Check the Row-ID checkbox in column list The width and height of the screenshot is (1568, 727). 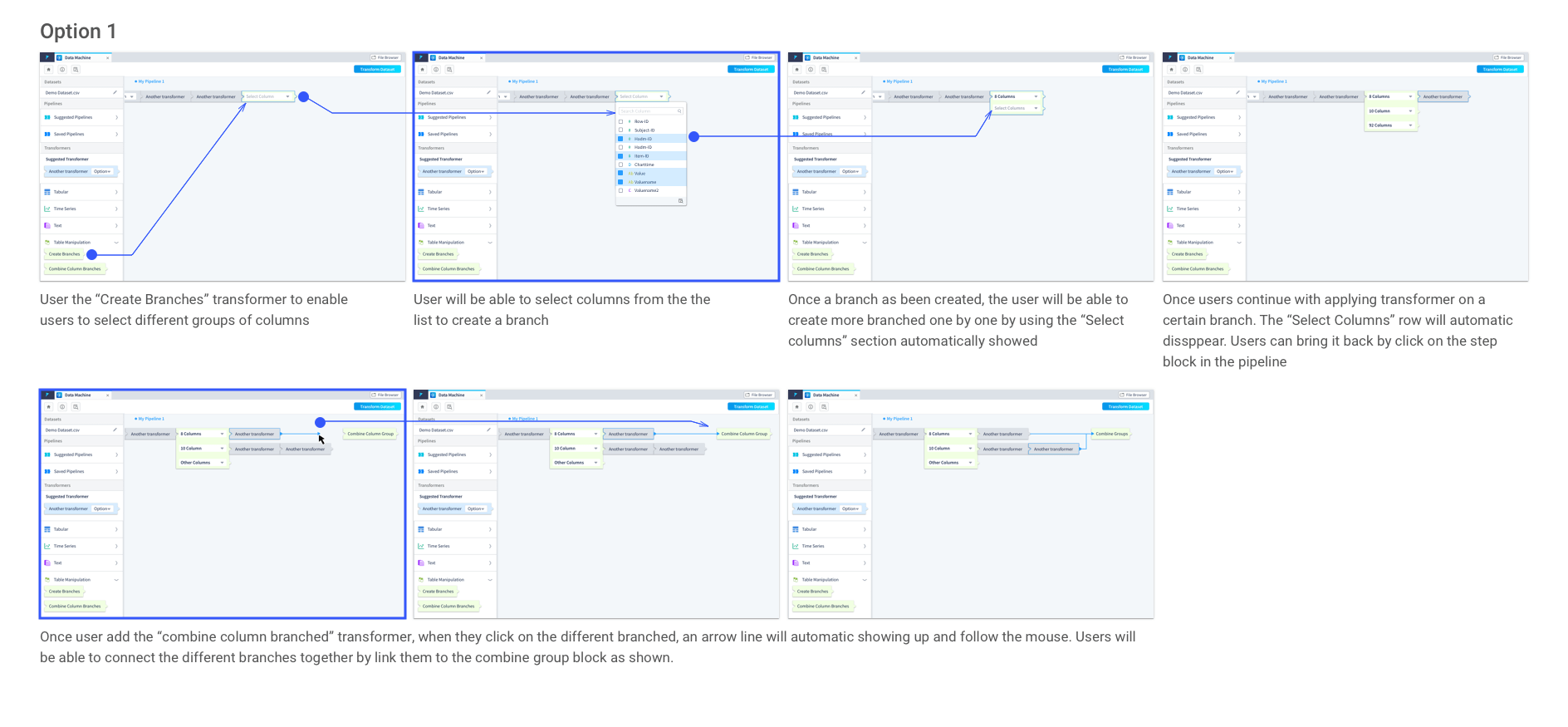(x=620, y=121)
